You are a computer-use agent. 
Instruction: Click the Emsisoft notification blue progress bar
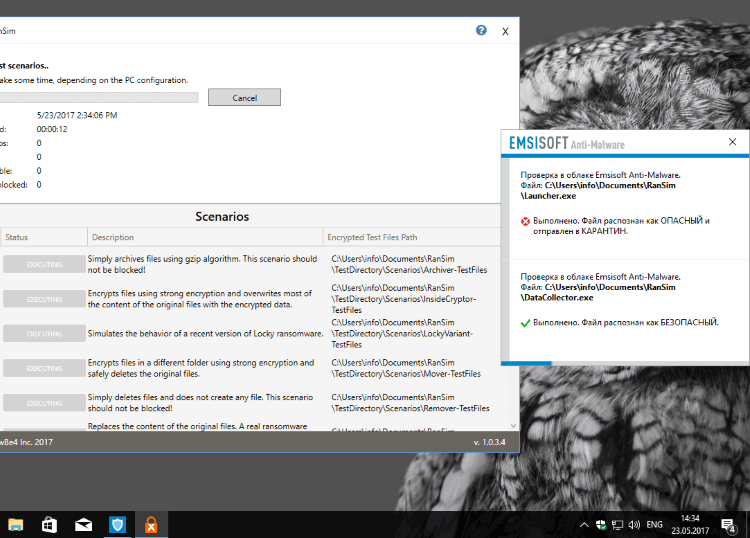pos(526,363)
